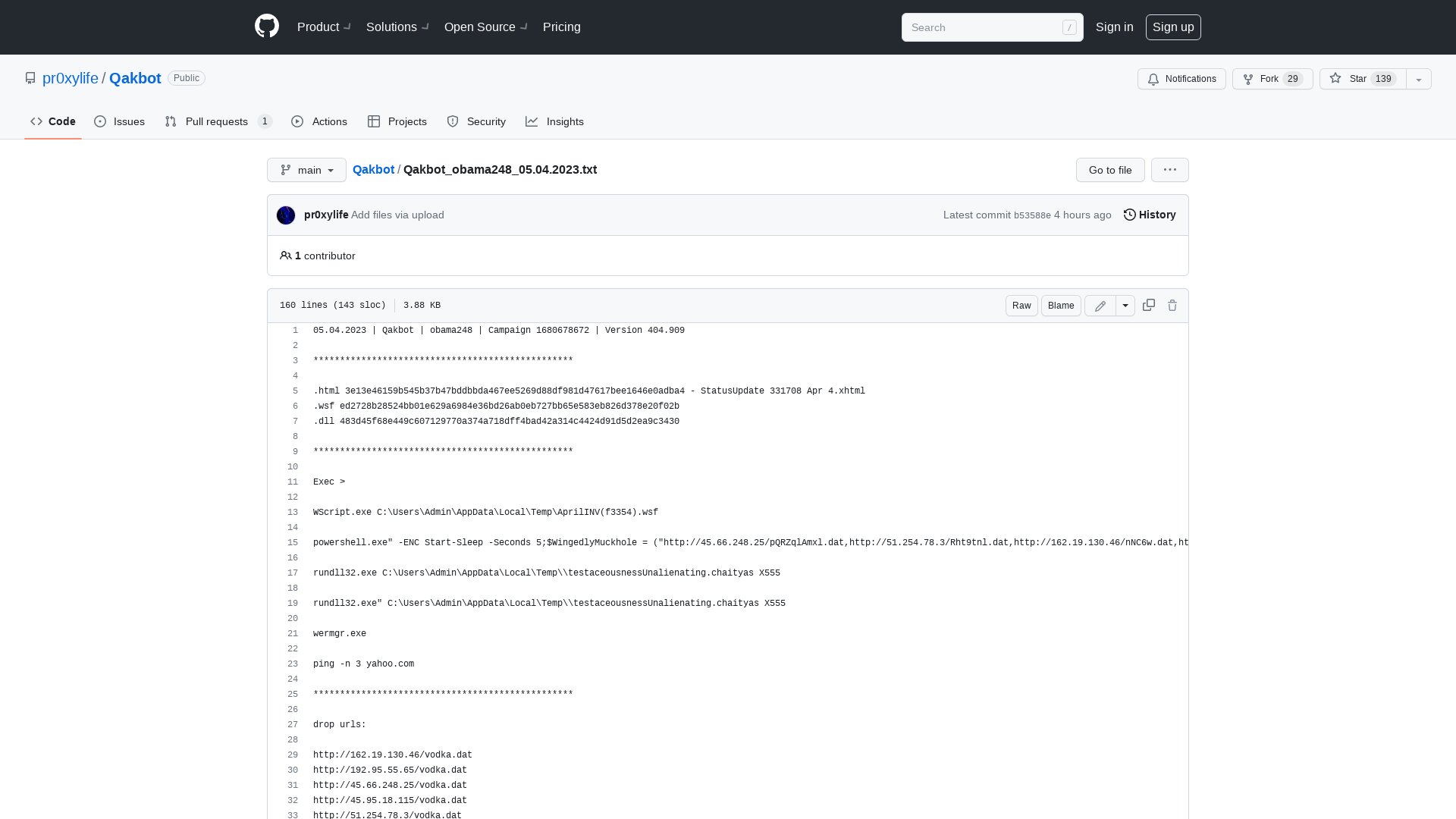Viewport: 1456px width, 819px height.
Task: Click the copy raw content icon
Action: [x=1148, y=305]
